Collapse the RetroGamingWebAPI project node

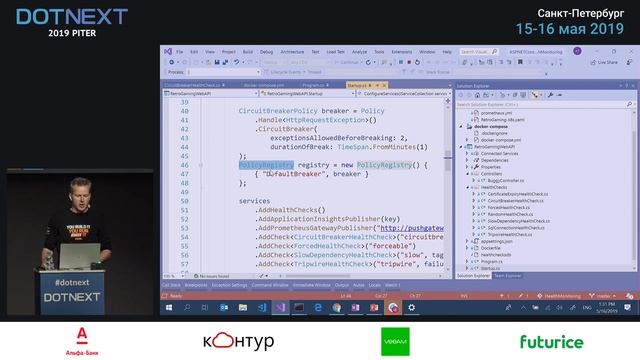pos(461,147)
